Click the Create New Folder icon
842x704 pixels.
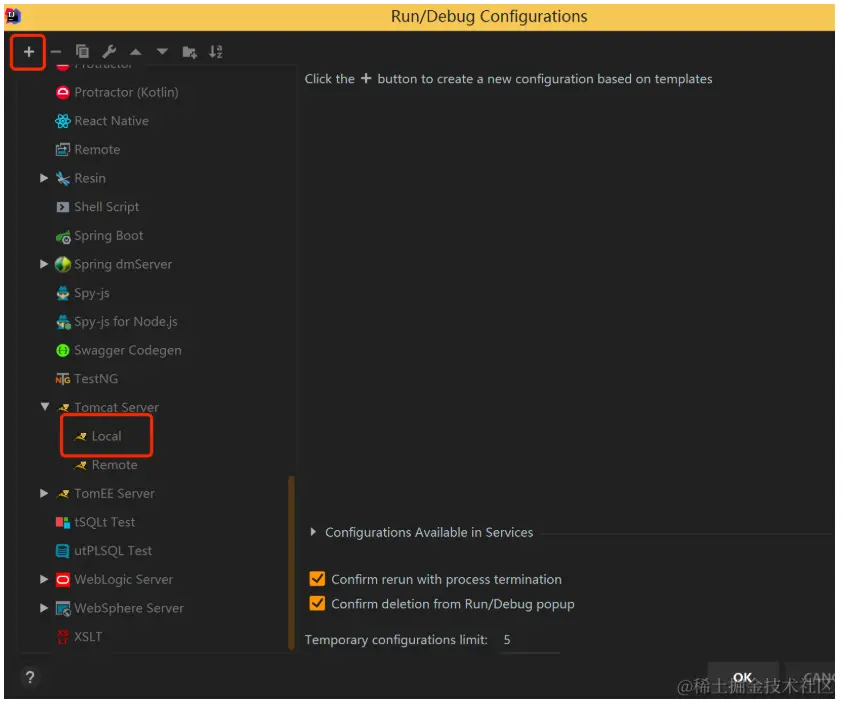click(x=189, y=52)
